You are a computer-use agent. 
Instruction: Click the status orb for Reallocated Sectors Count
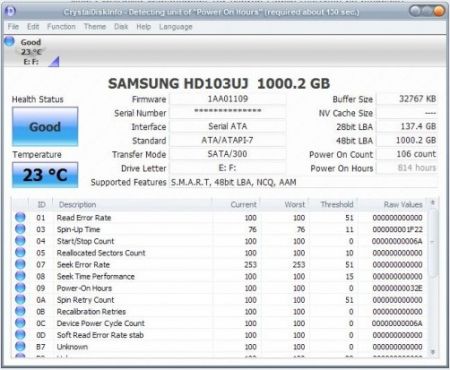pyautogui.click(x=20, y=253)
